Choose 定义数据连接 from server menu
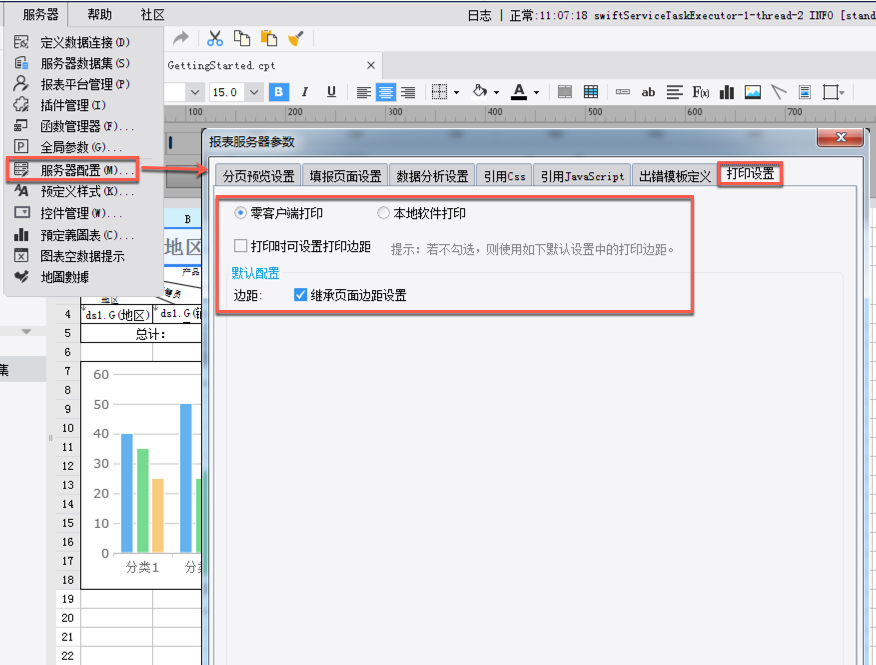 click(x=84, y=42)
